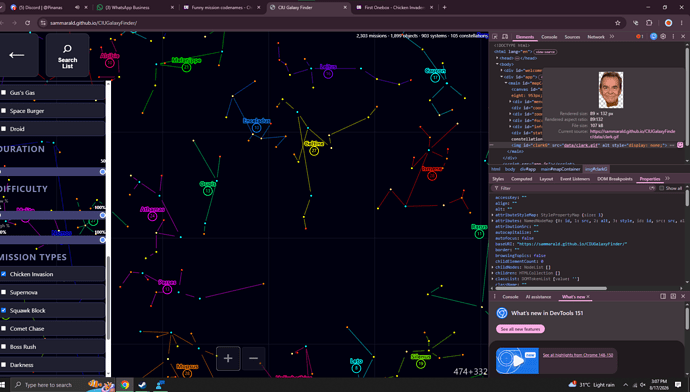Image resolution: width=690 pixels, height=392 pixels.
Task: Toggle the device toolbar icon in DevTools
Action: click(x=505, y=37)
